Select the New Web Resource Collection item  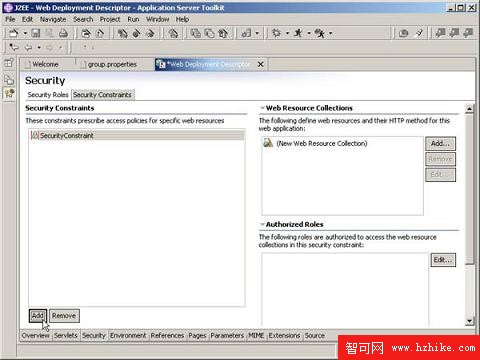pyautogui.click(x=322, y=143)
